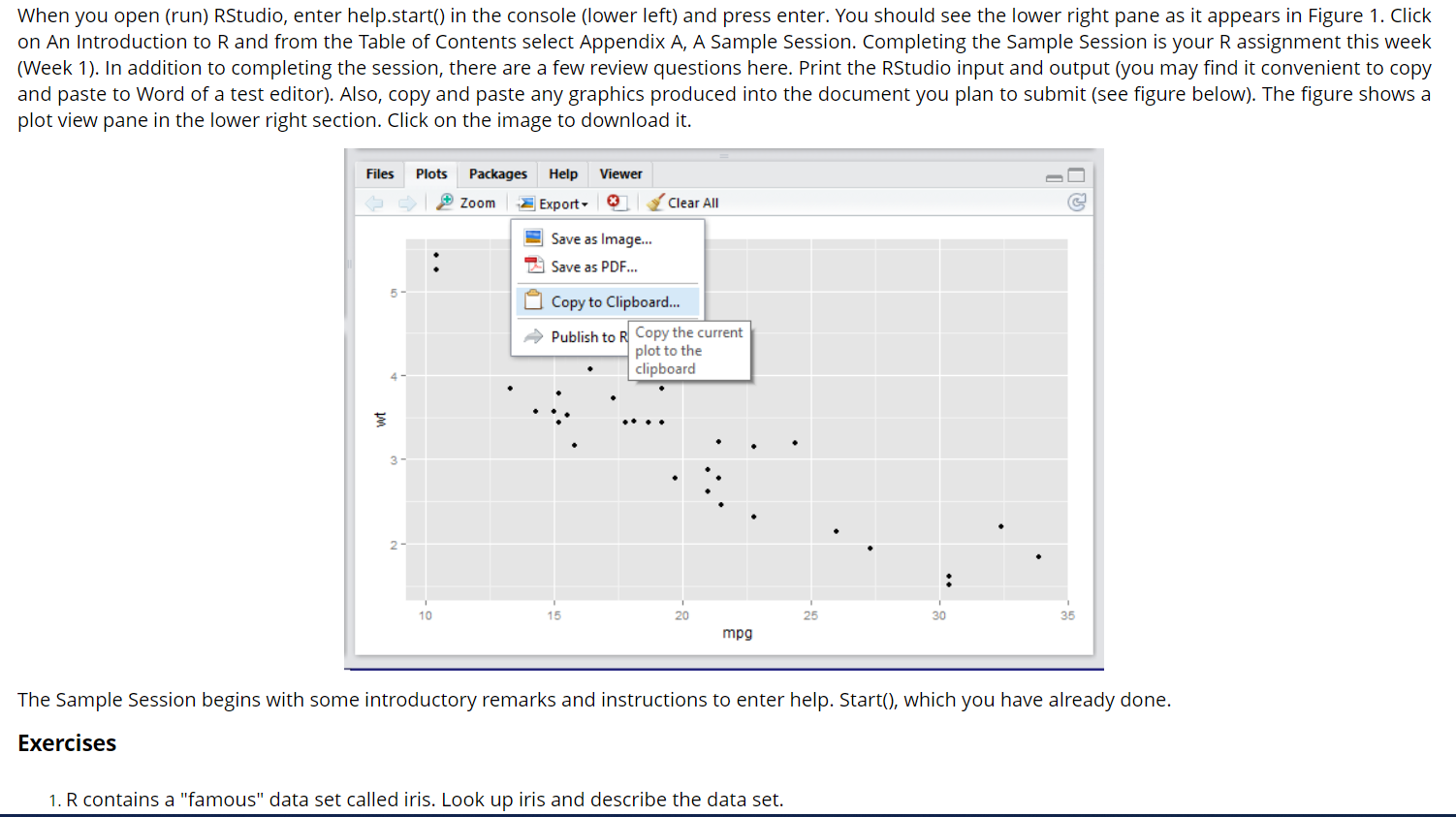Select the image icon next to Save as Image
Viewport: 1456px width, 817px height.
[x=532, y=237]
